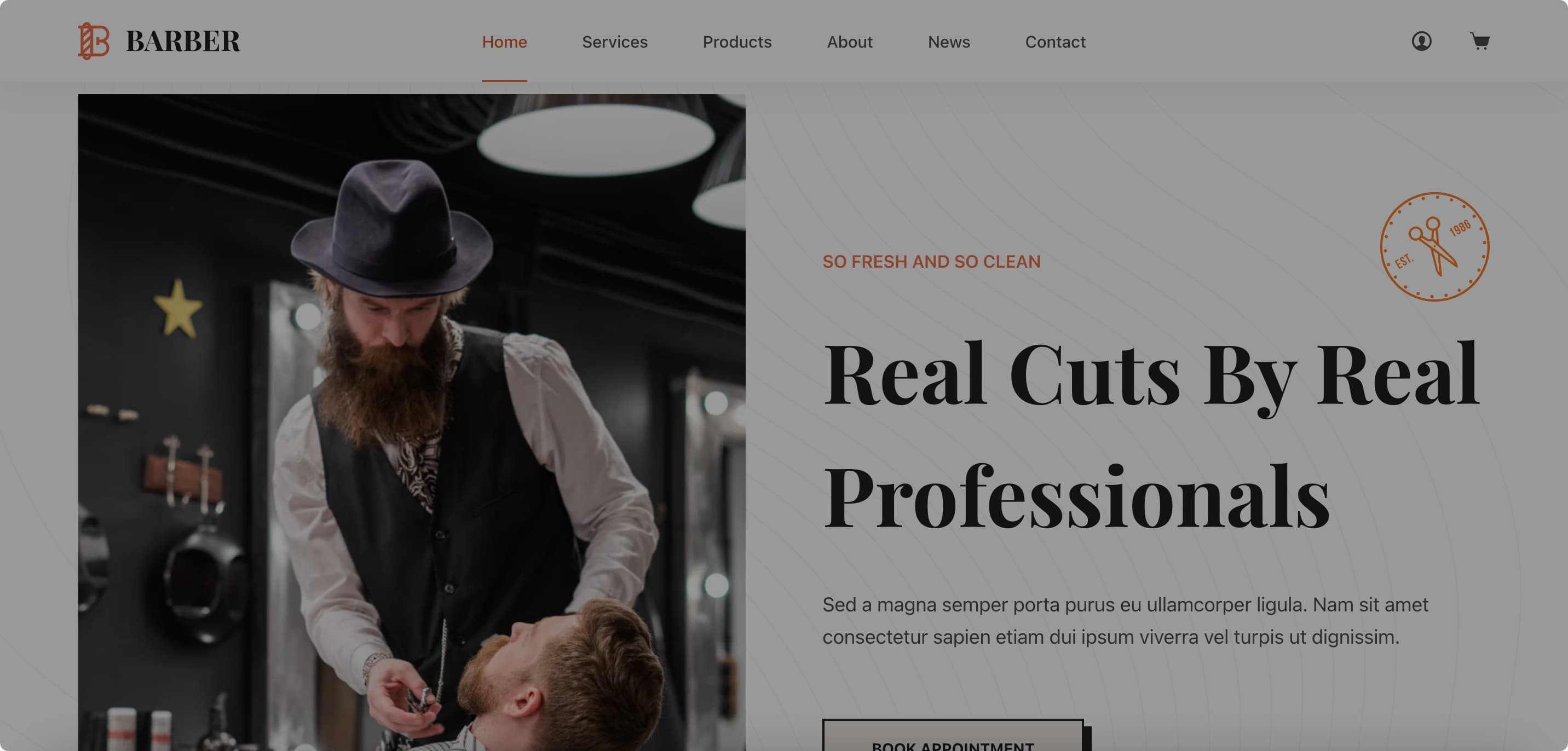The height and width of the screenshot is (751, 1568).
Task: Click the orange underline beneath Home
Action: click(x=504, y=80)
